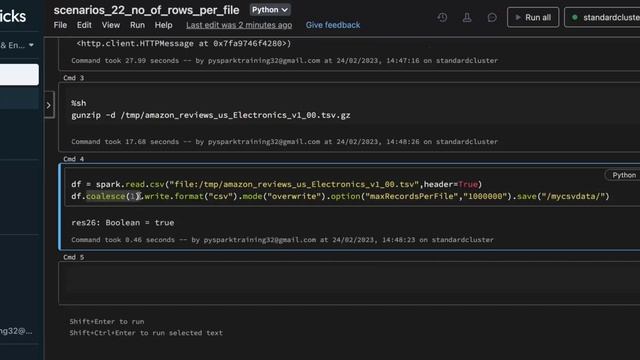Open the Edit menu
640x360 pixels.
[x=84, y=25]
